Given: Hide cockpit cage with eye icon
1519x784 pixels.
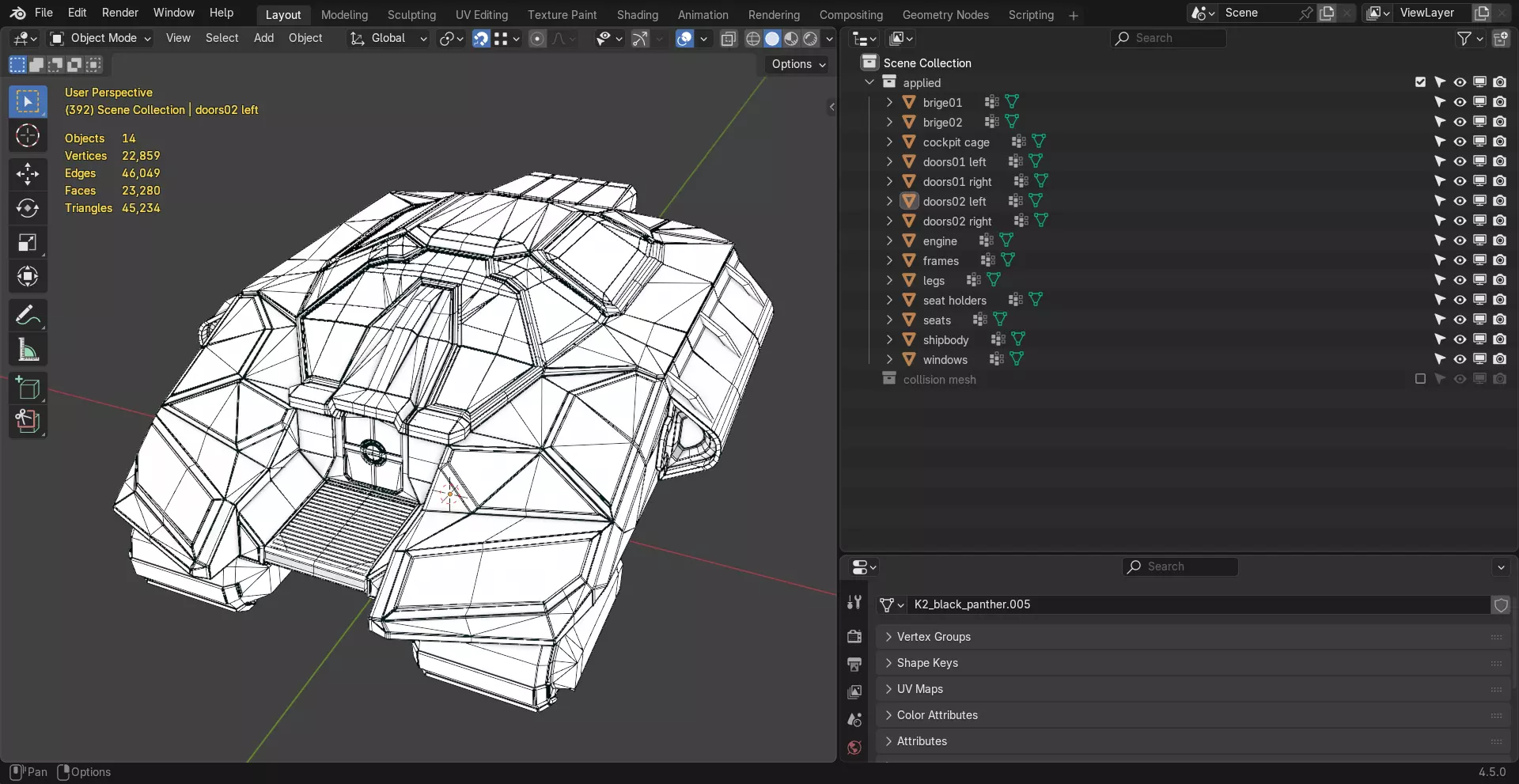Looking at the screenshot, I should (x=1460, y=142).
